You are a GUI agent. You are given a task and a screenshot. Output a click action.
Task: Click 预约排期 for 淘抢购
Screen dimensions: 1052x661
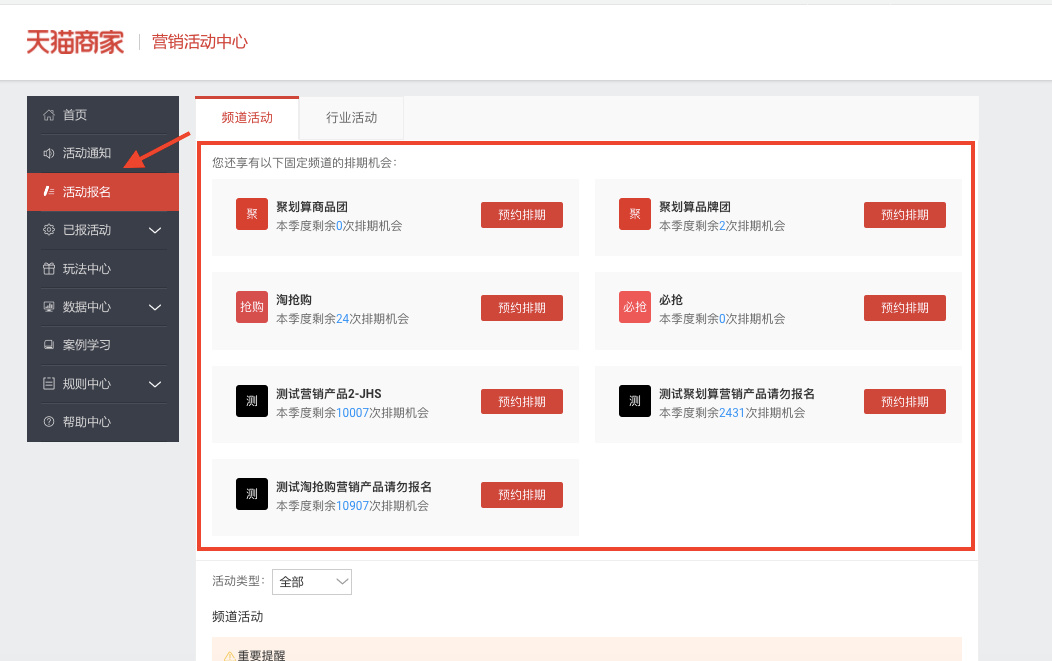[x=522, y=308]
